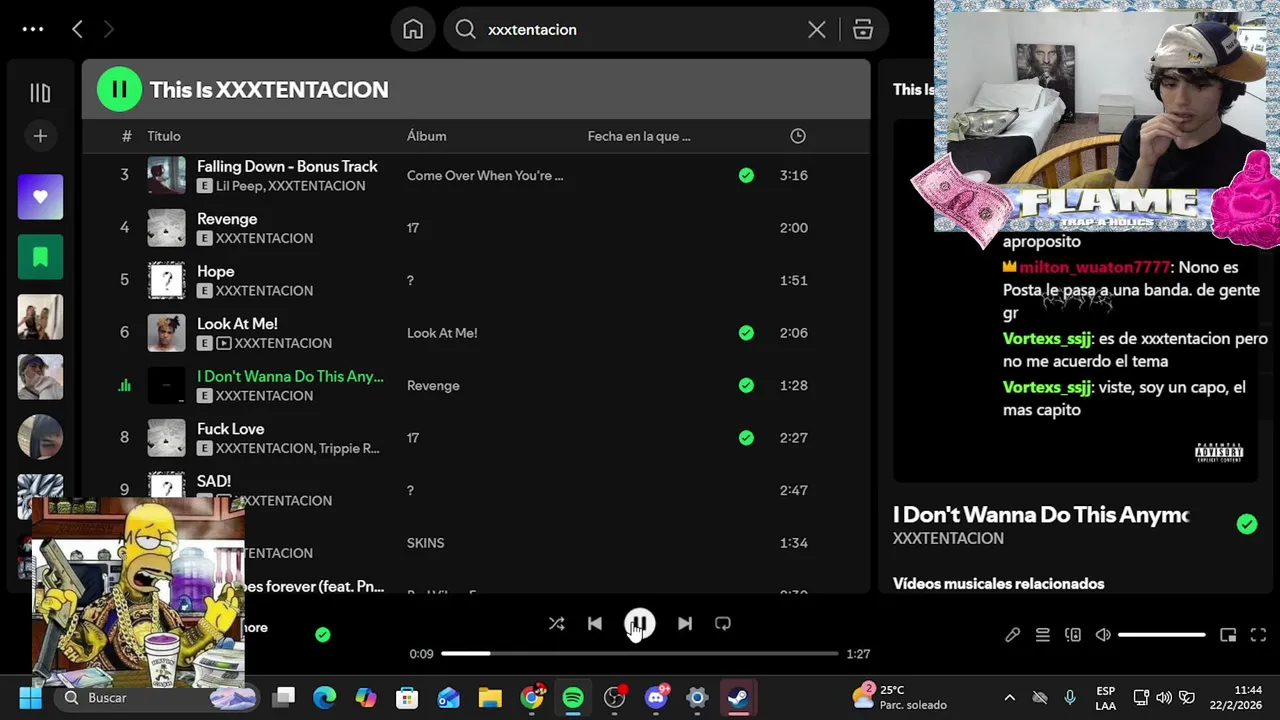Select the Revenge song title
1280x720 pixels.
click(227, 219)
